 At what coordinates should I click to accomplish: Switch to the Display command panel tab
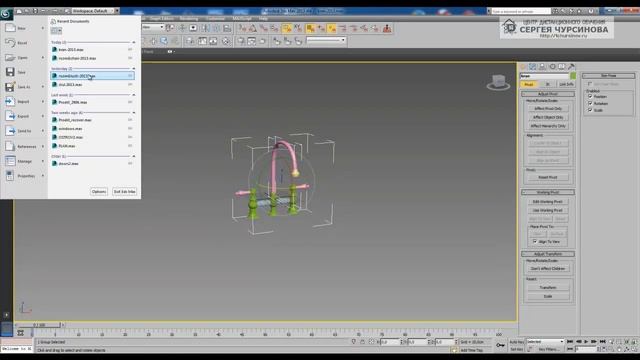[562, 67]
